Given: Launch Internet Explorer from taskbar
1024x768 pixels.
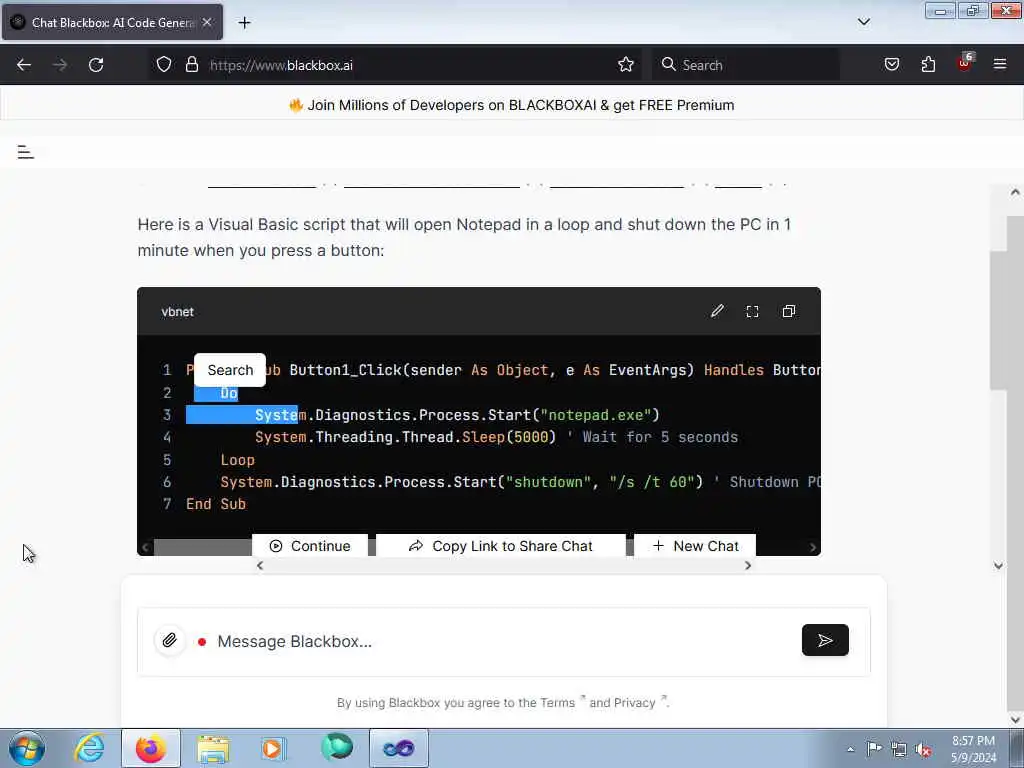Looking at the screenshot, I should [89, 748].
